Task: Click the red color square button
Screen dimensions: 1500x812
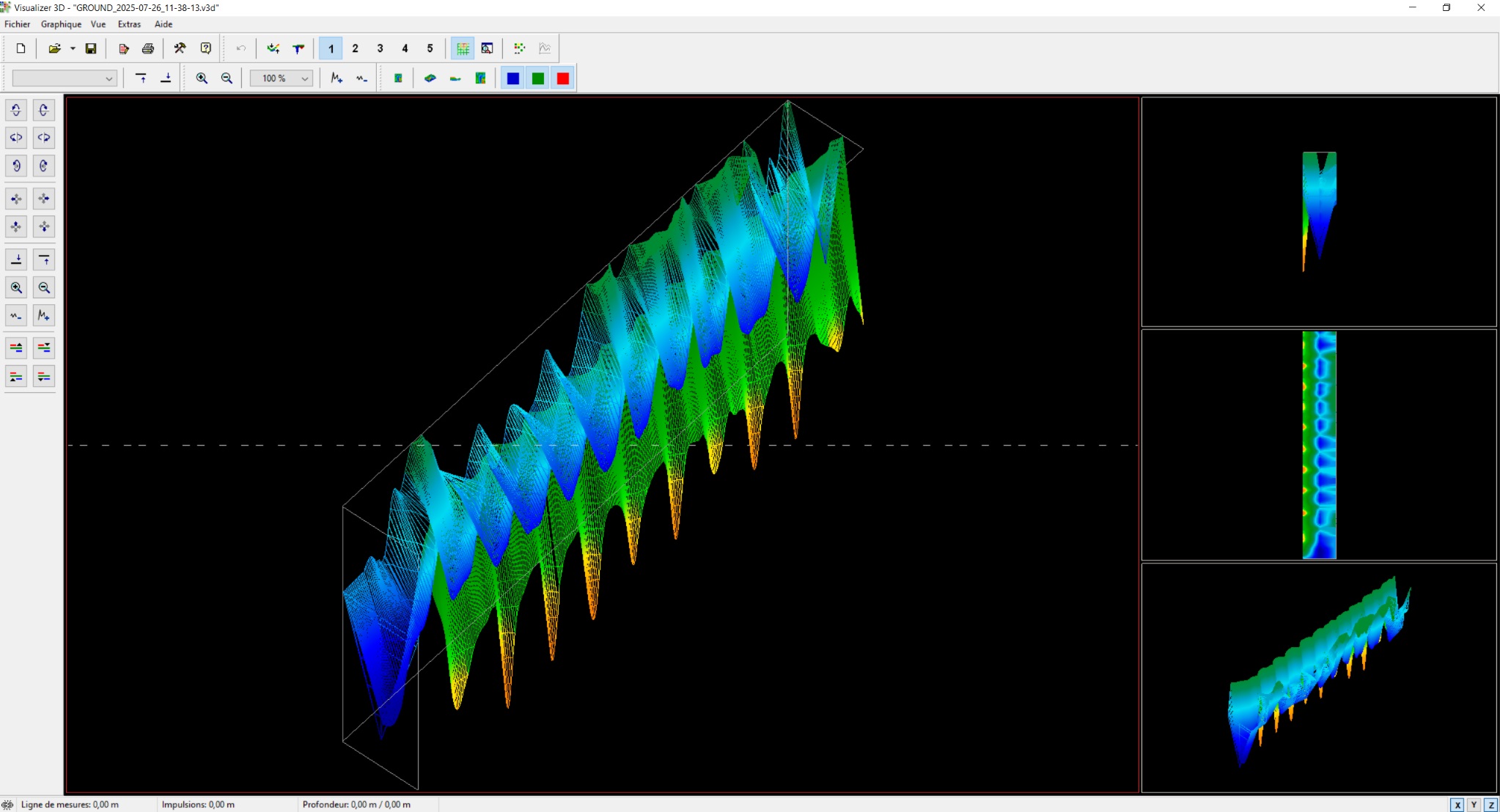Action: coord(563,78)
